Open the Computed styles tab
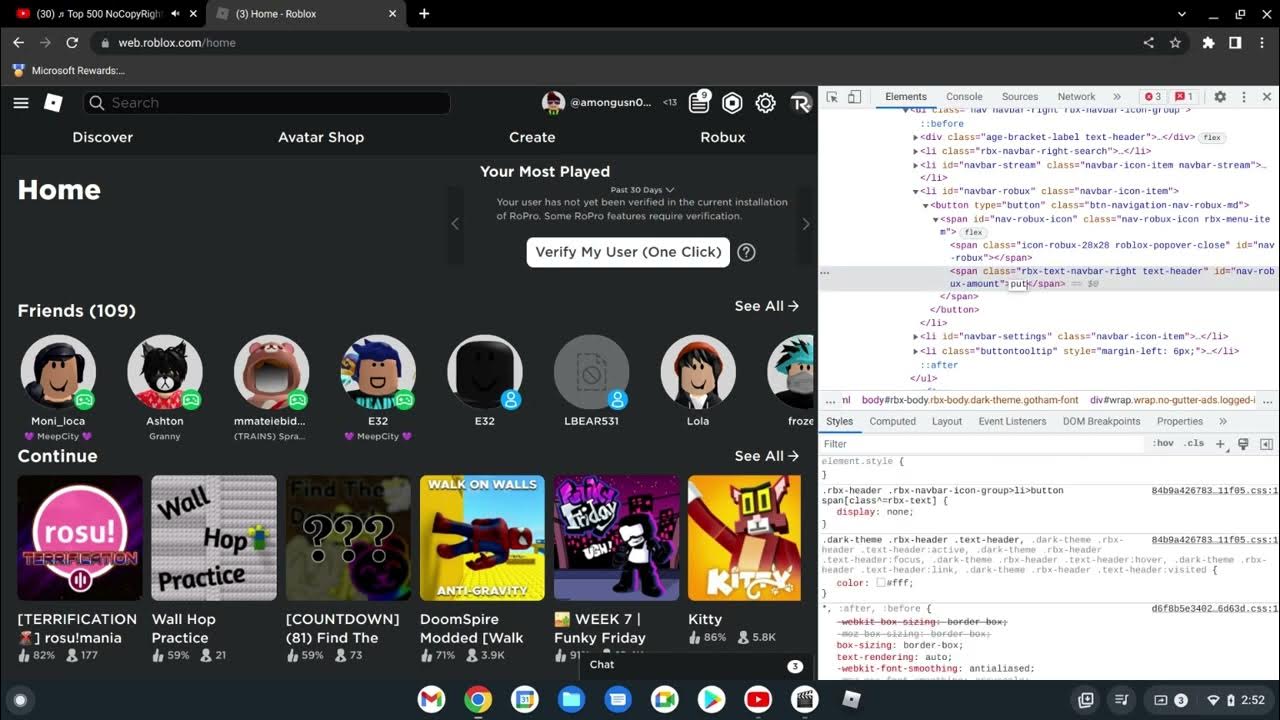 [892, 422]
